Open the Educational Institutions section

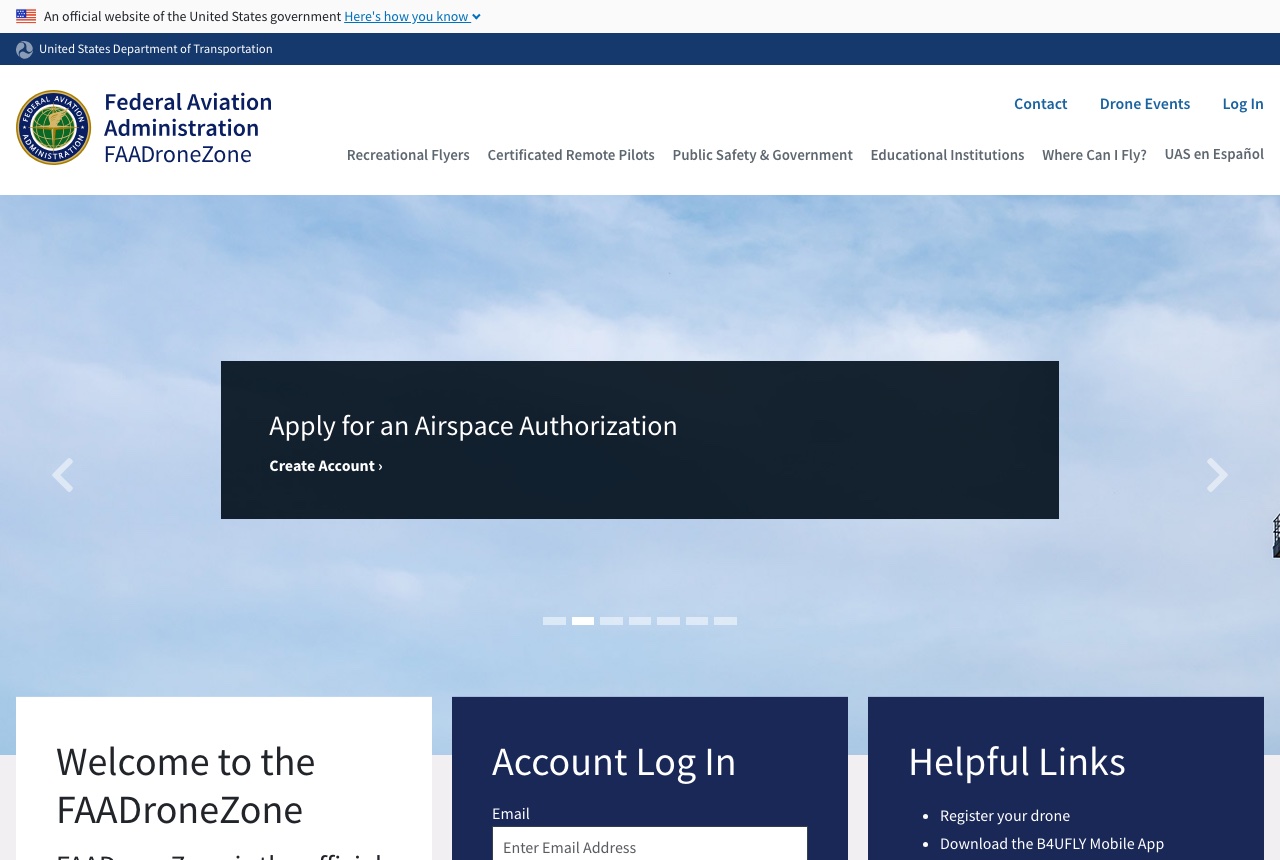[947, 155]
